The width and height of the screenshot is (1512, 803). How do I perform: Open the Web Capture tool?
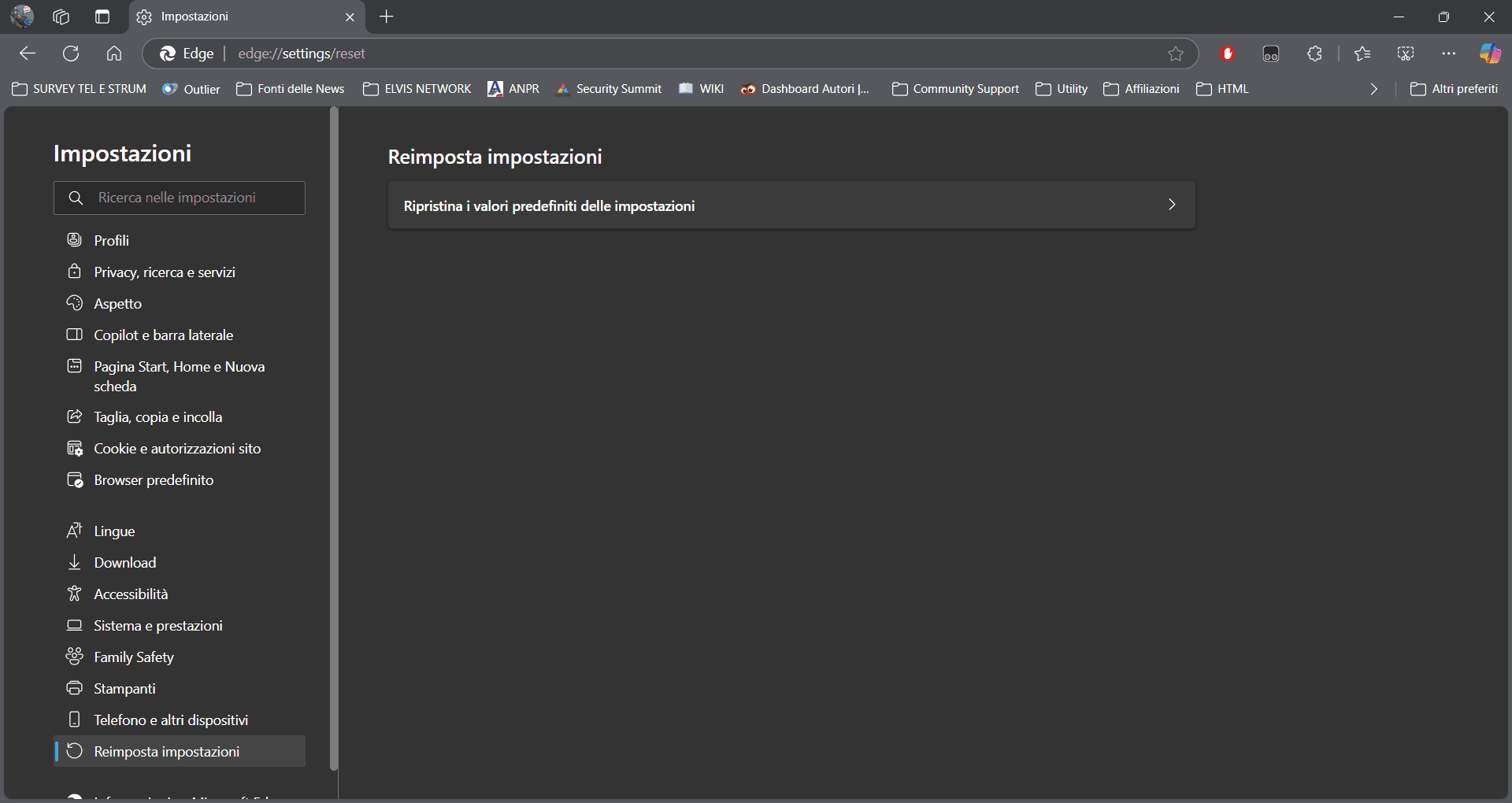coord(1406,54)
